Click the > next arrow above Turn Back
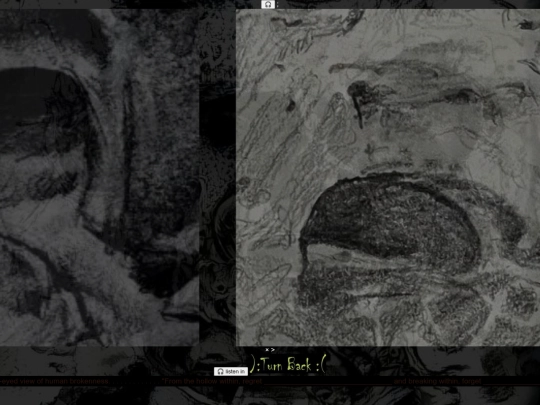This screenshot has width=540, height=405. coord(273,350)
